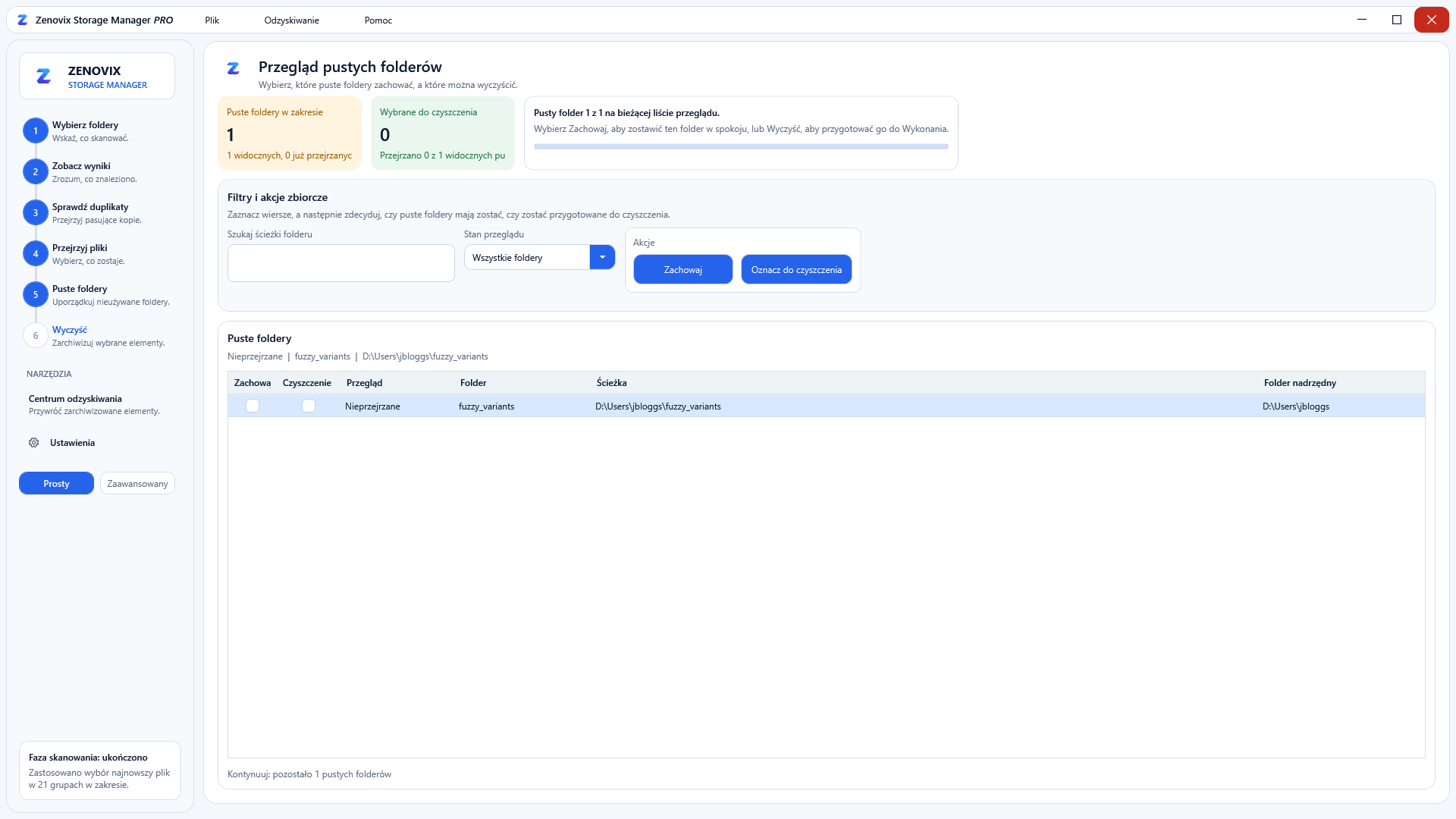Screen dimensions: 1456x819
Task: Tick Zachowaj checkbox for fuzzy_variants row
Action: coord(253,406)
